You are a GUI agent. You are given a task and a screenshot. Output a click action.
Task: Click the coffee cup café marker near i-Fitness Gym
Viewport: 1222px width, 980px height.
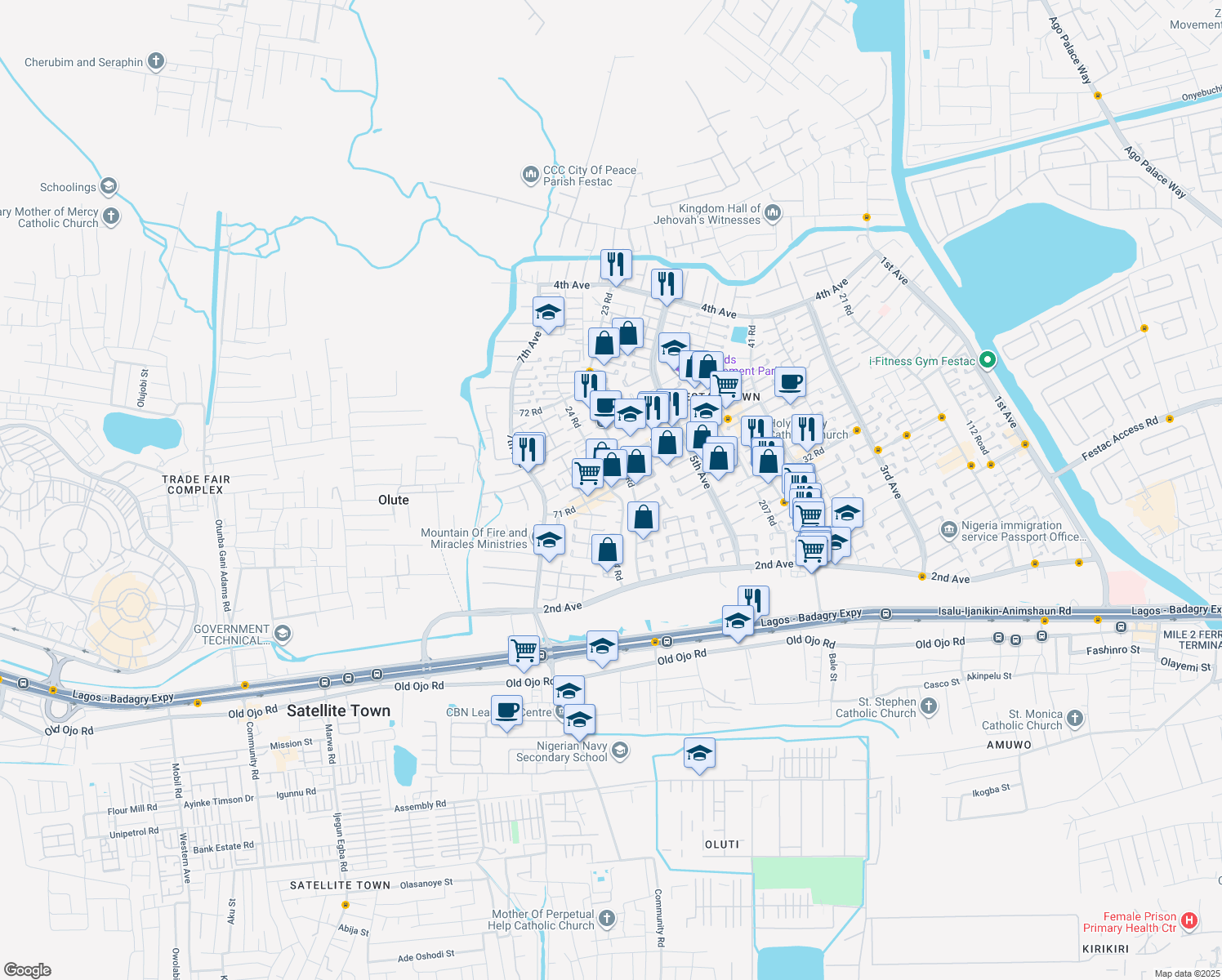790,382
